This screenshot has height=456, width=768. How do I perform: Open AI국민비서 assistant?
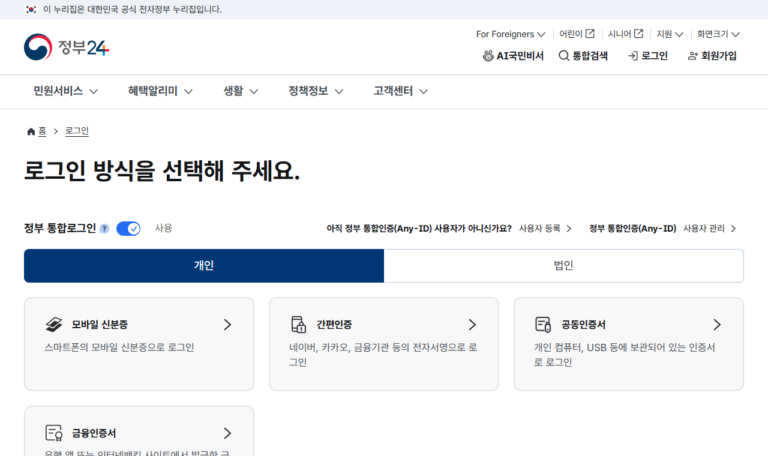(x=513, y=56)
